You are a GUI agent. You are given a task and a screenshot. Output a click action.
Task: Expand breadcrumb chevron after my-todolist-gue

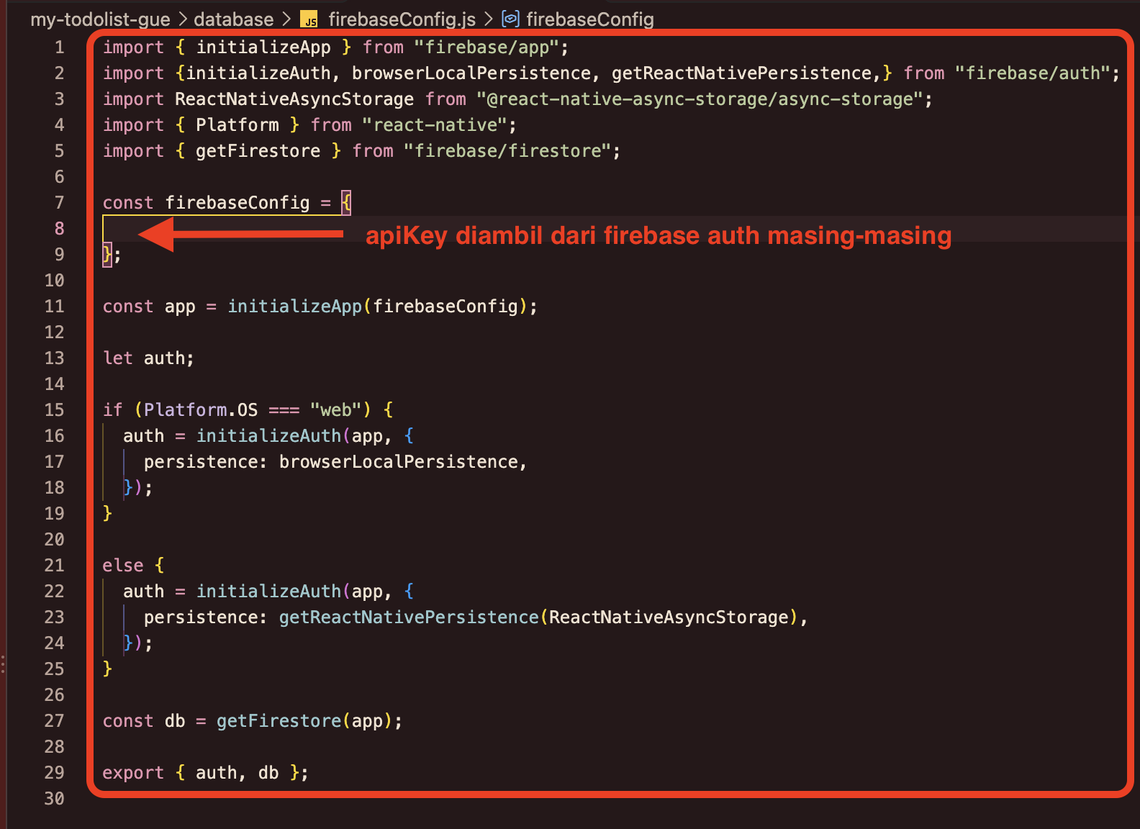tap(182, 19)
